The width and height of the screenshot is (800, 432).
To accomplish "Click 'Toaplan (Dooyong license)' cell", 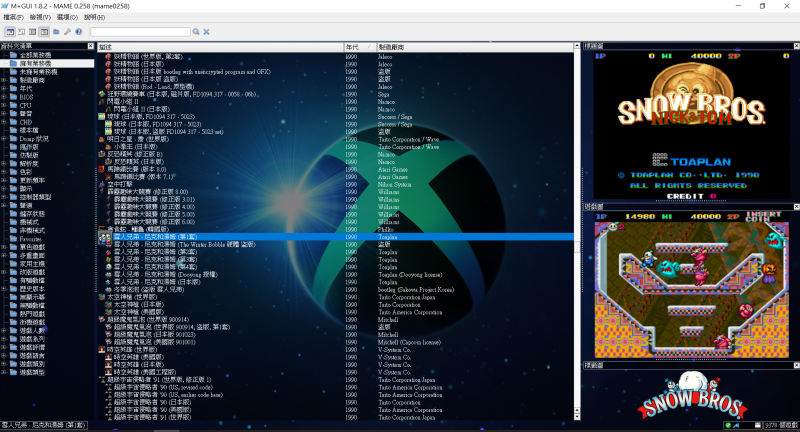I will click(410, 274).
